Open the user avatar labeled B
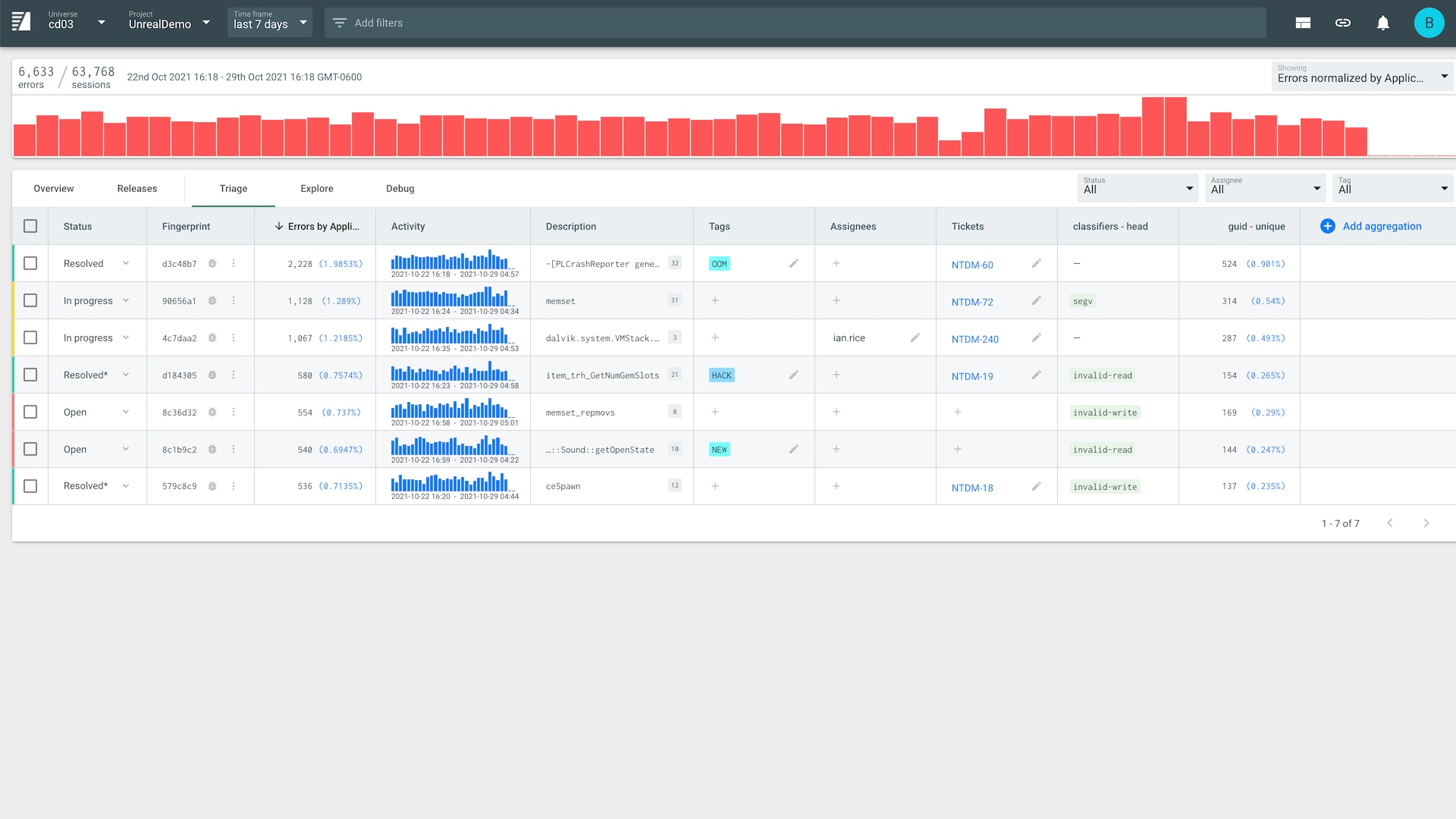The image size is (1456, 819). (x=1429, y=22)
